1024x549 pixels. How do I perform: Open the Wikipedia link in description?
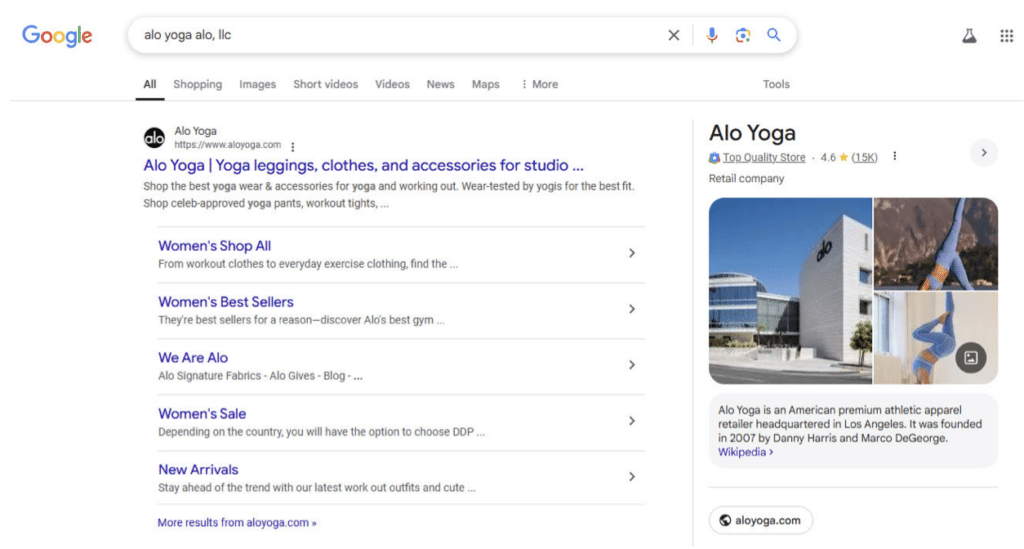coord(745,452)
